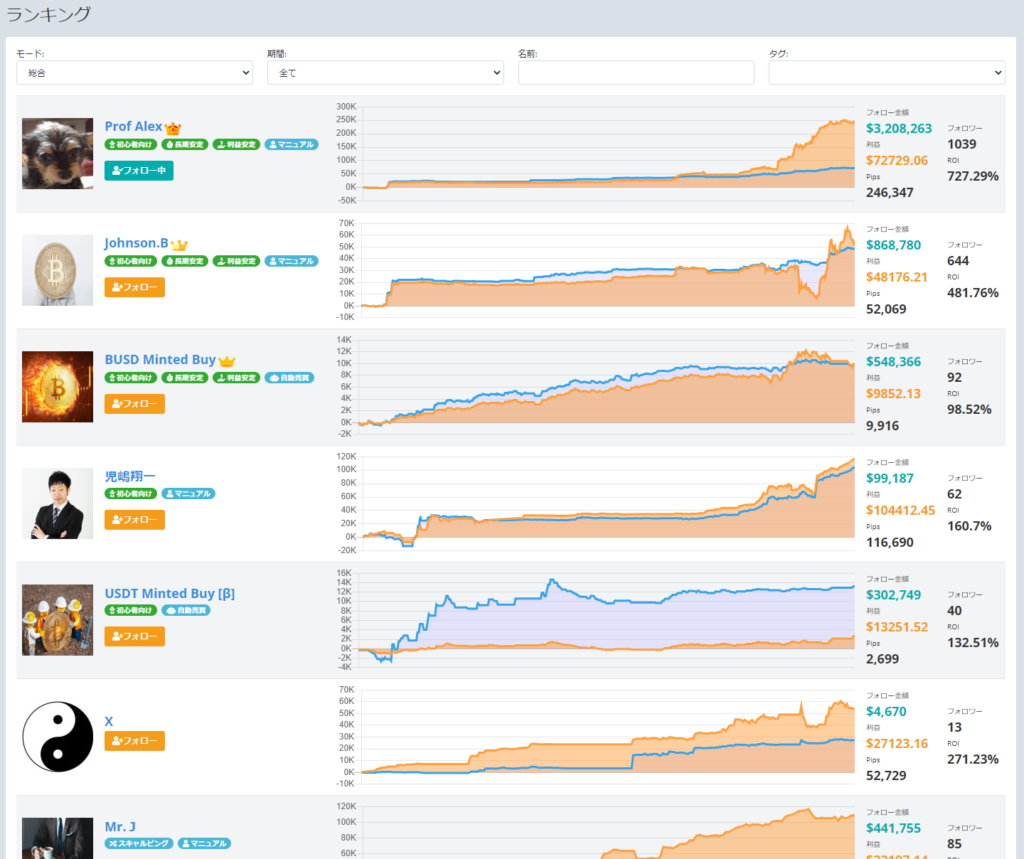Click Prof Alex's puppy avatar
1024x859 pixels.
click(57, 154)
